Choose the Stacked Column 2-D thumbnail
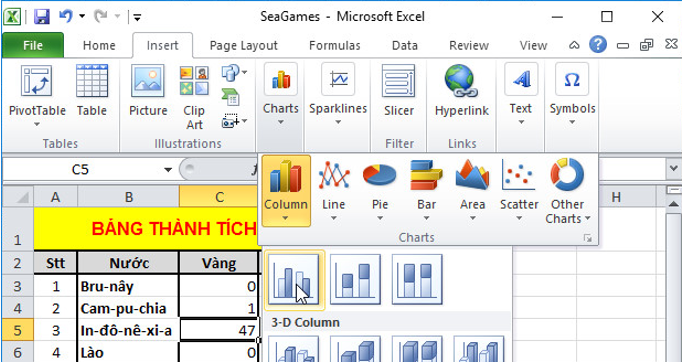This screenshot has height=363, width=682. [x=355, y=279]
